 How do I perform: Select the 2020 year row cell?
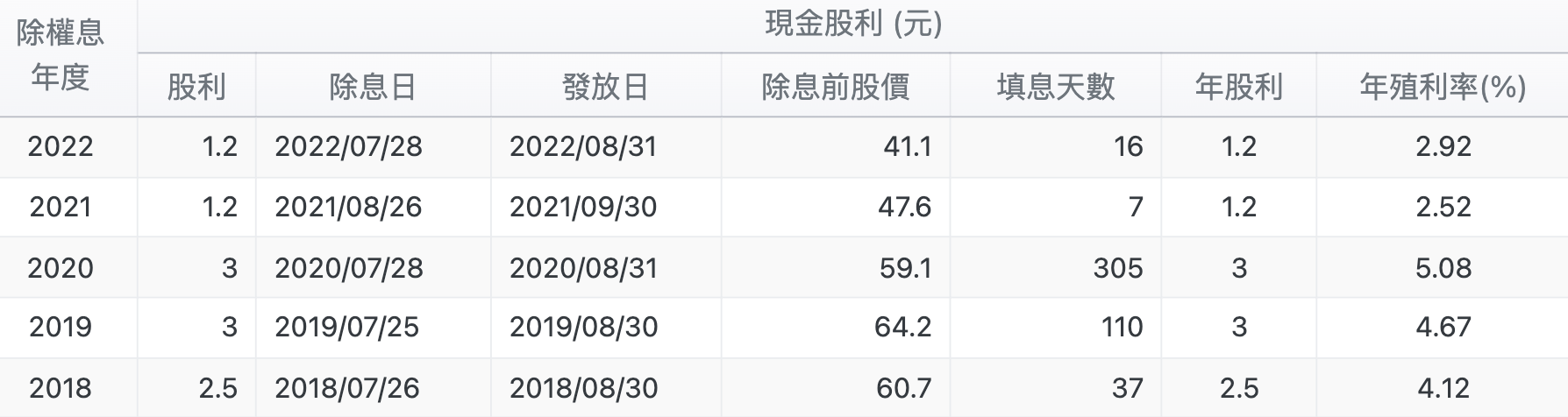coord(61,268)
